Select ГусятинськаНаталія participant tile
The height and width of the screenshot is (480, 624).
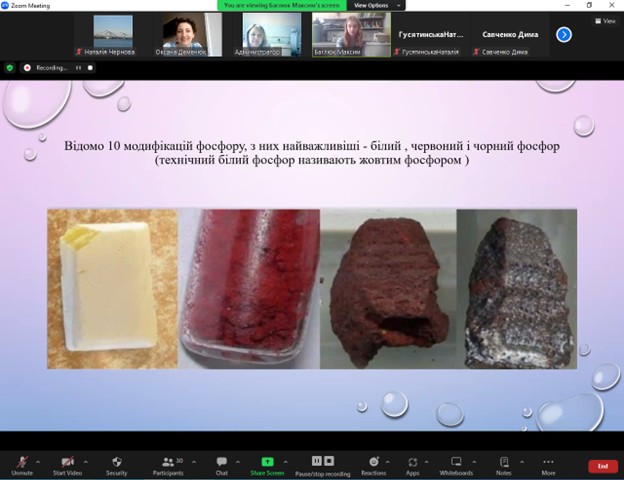click(x=431, y=35)
